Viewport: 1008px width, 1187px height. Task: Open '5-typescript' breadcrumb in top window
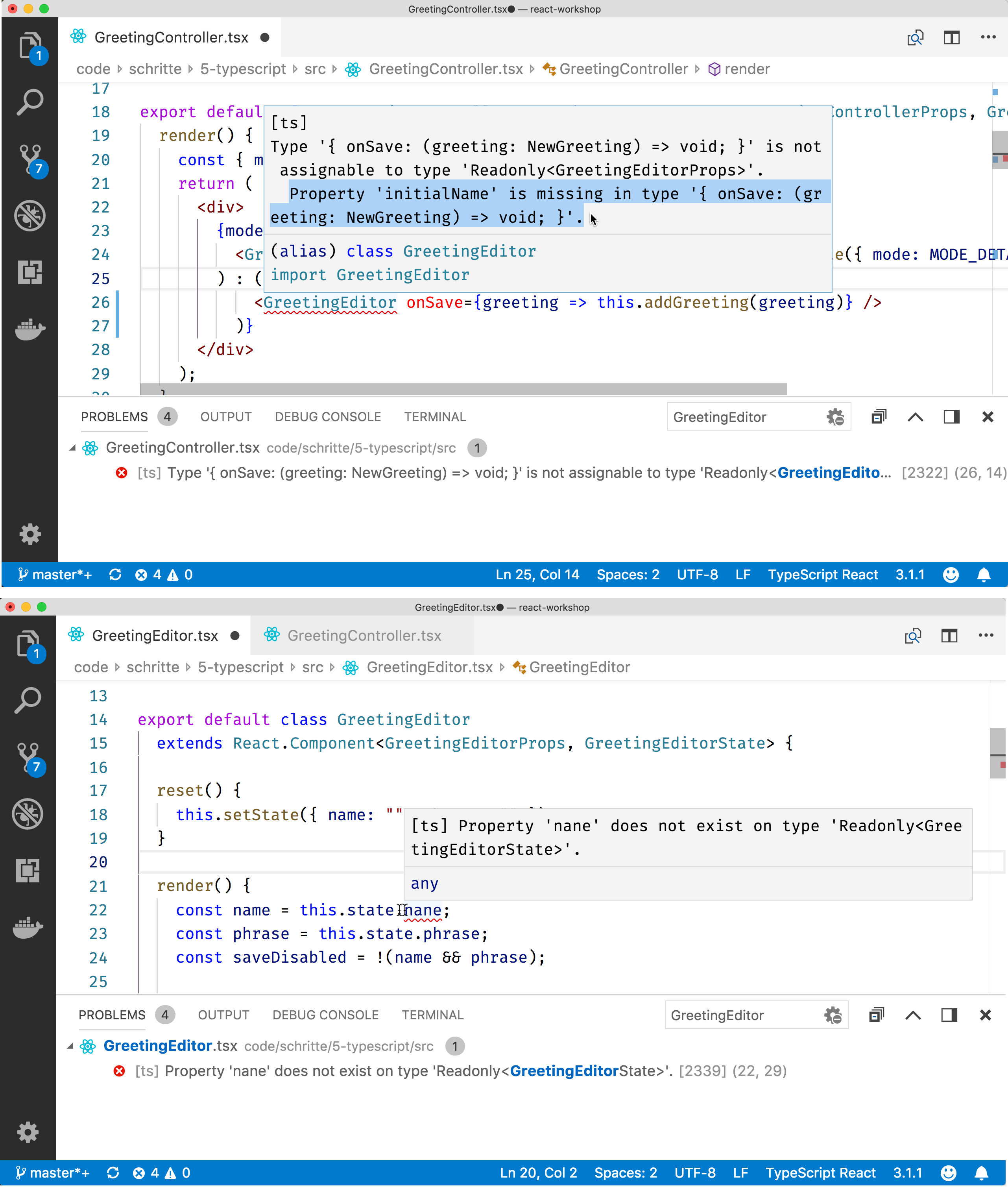click(x=243, y=69)
